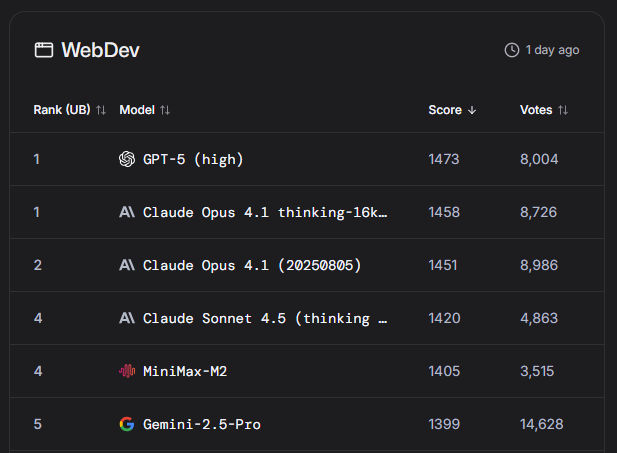Click the Rank (UB) column header
617x453 pixels.
tap(62, 110)
